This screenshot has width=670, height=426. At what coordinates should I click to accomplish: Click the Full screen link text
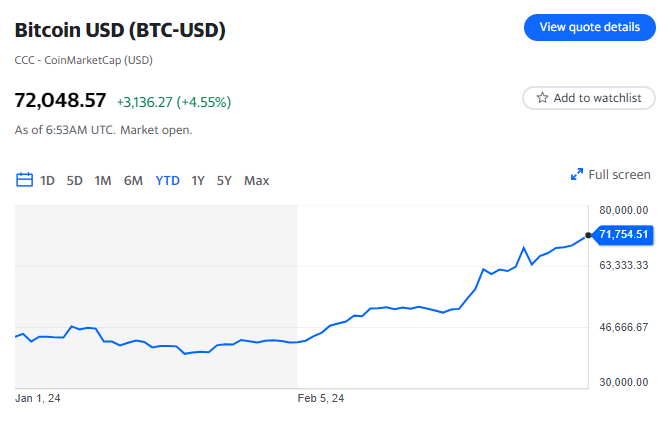click(619, 175)
